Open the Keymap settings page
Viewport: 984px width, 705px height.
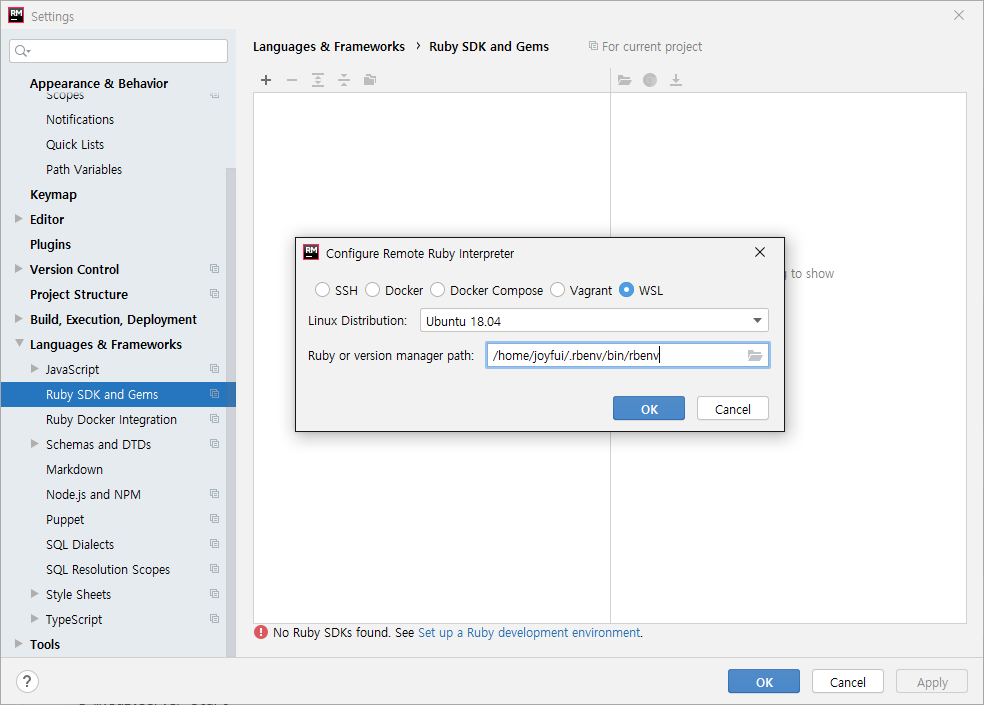coord(53,195)
